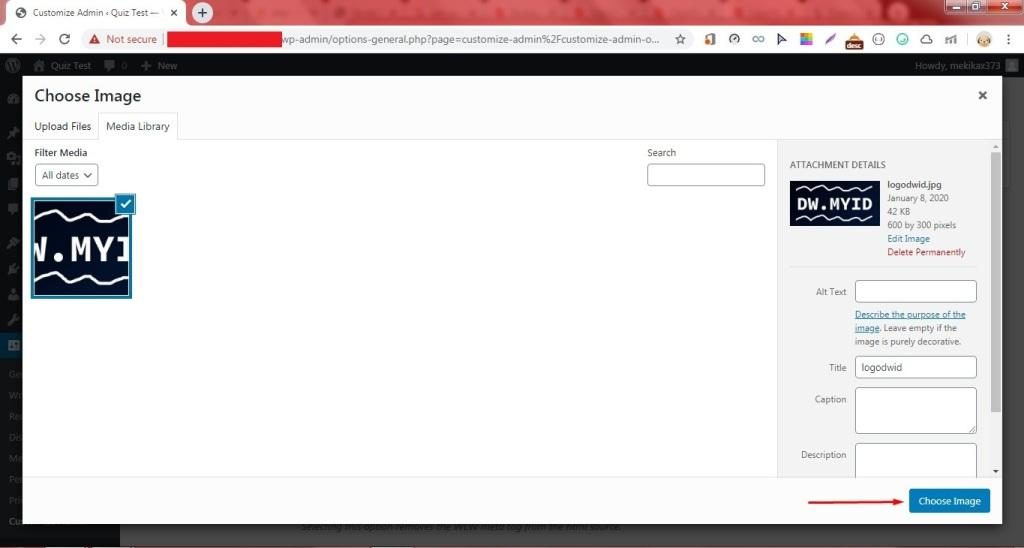This screenshot has width=1024, height=548.
Task: Click the infinity loop extension icon
Action: click(x=758, y=39)
